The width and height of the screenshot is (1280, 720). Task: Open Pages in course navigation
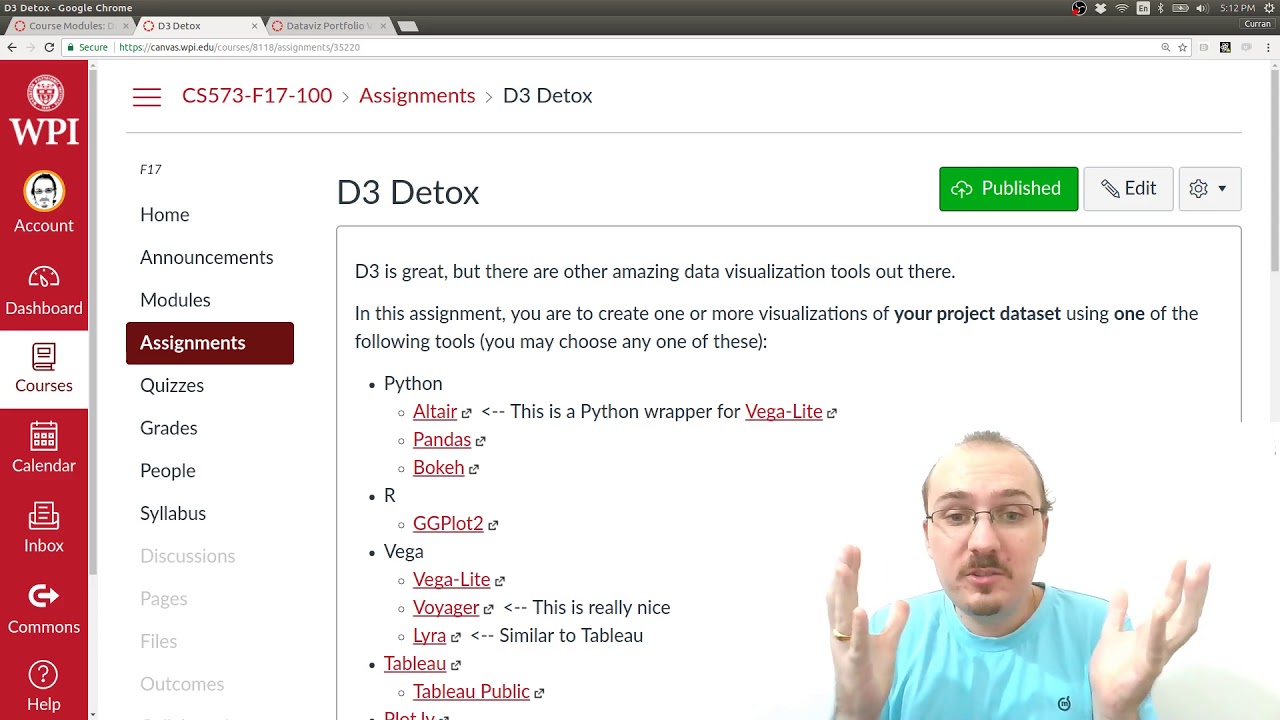tap(164, 599)
